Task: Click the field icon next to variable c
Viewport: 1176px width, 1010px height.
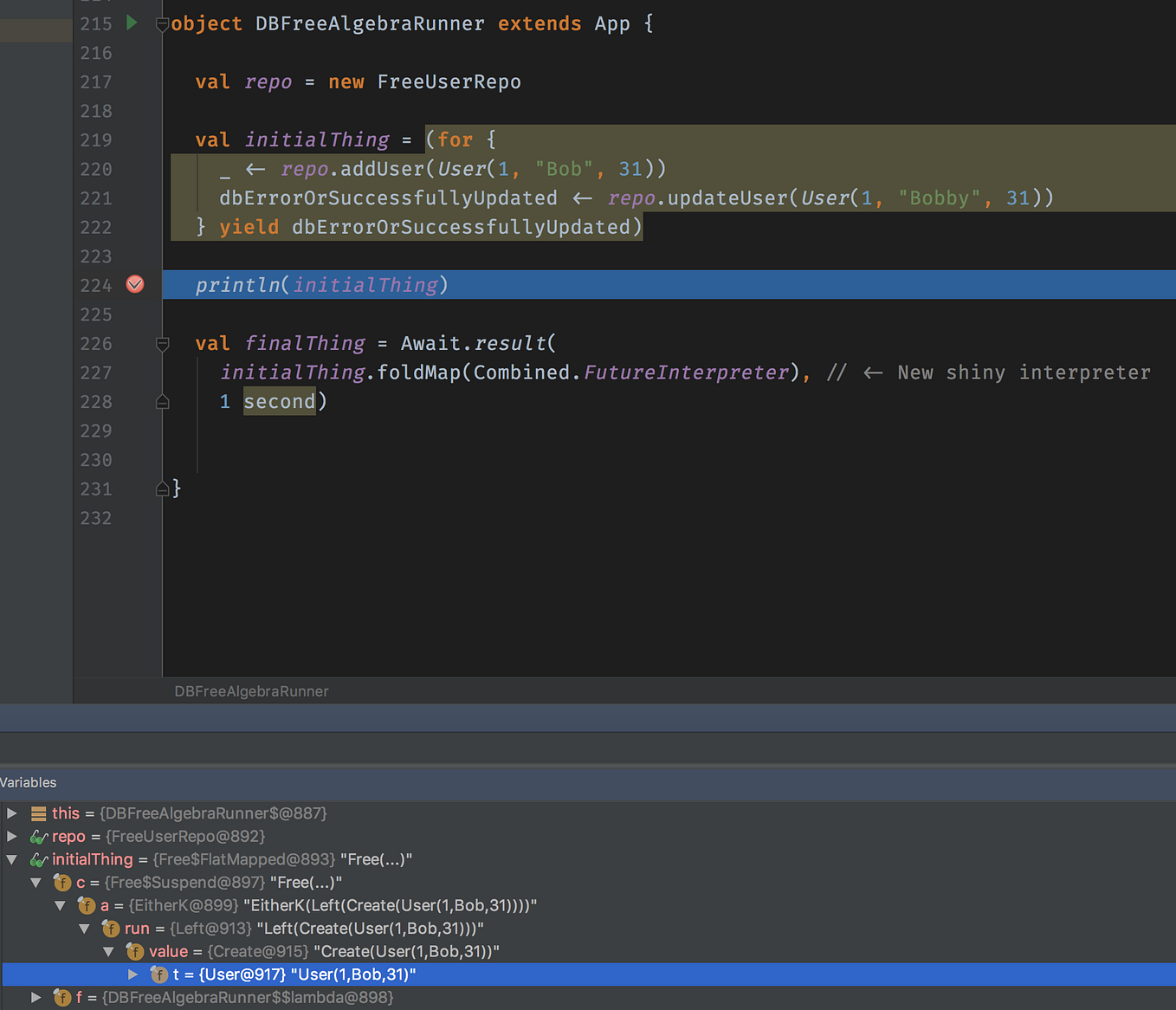Action: [x=62, y=882]
